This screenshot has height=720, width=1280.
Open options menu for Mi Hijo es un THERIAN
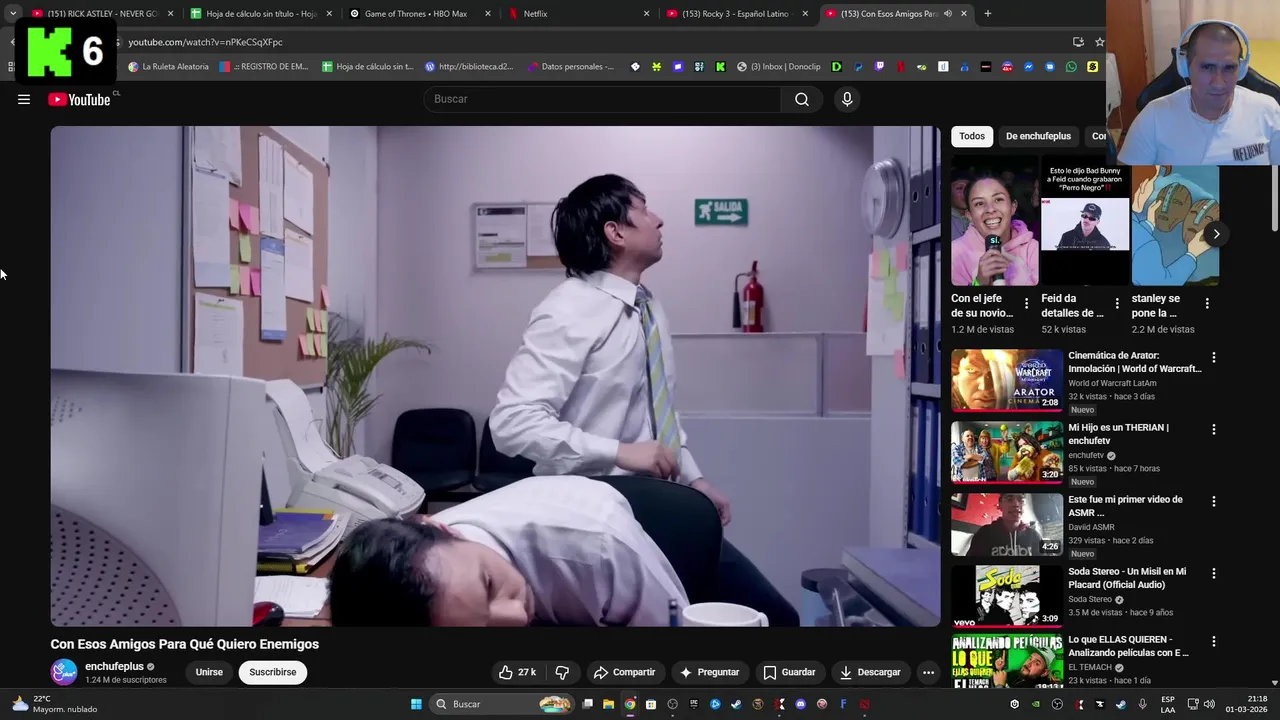(x=1214, y=429)
